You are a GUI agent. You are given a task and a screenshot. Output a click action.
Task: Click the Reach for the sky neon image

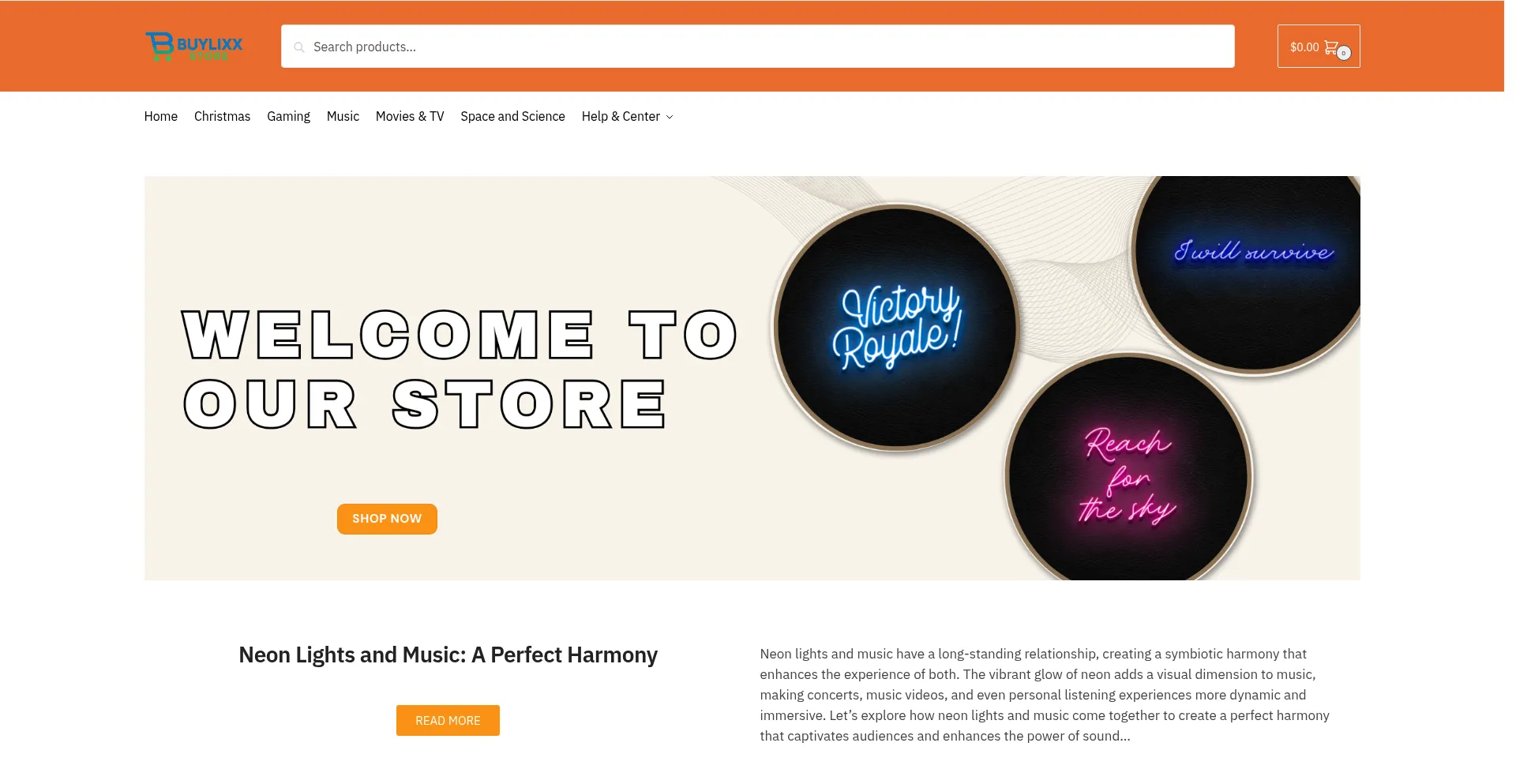[x=1128, y=474]
